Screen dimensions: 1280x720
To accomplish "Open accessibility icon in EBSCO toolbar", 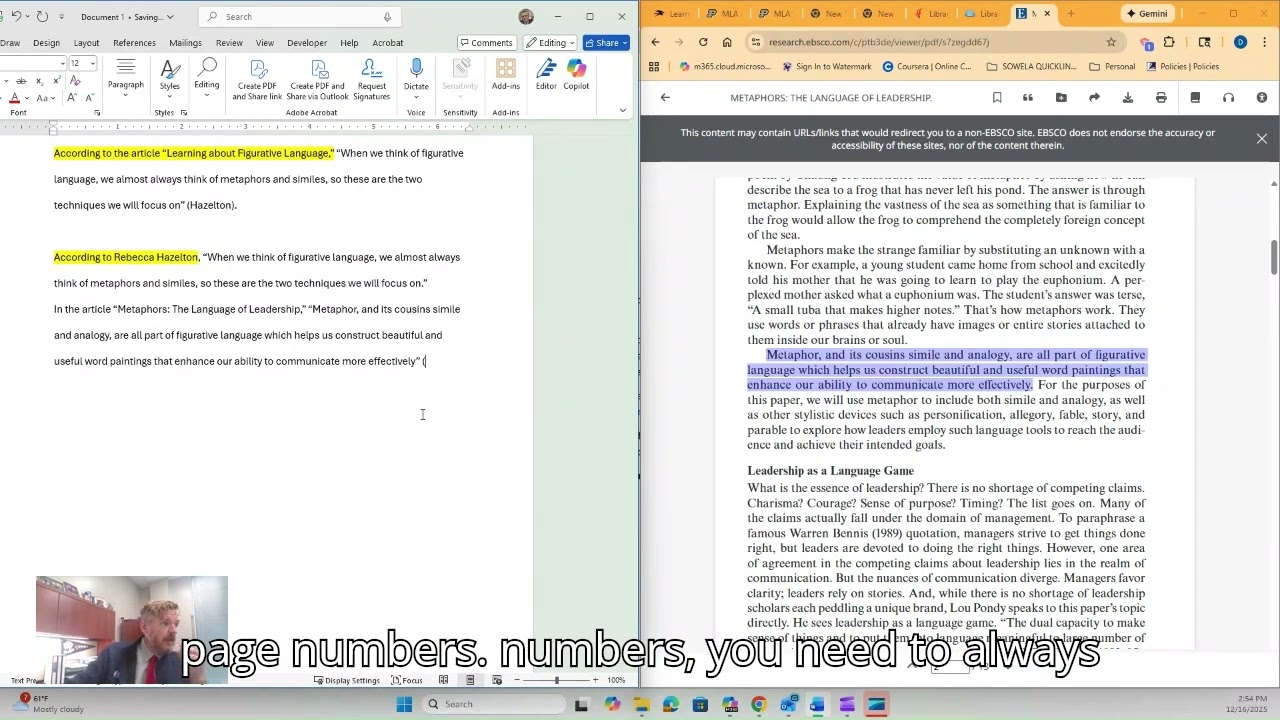I will point(1262,98).
